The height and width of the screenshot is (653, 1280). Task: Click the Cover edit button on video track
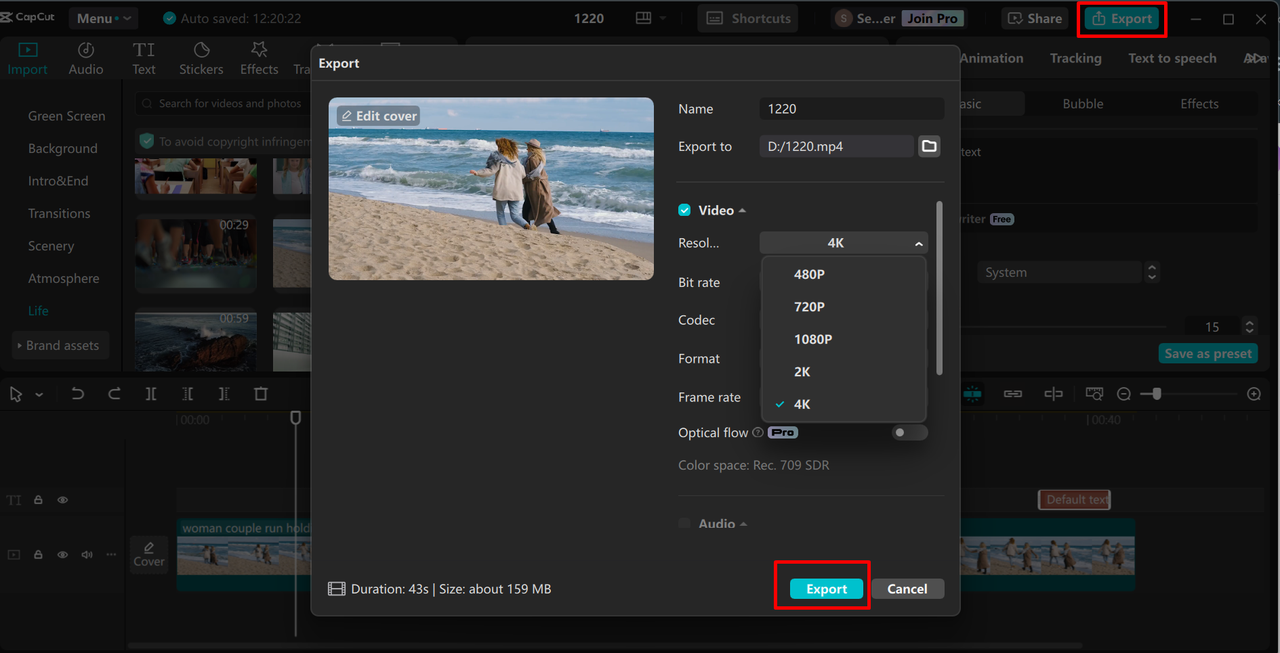[x=149, y=554]
